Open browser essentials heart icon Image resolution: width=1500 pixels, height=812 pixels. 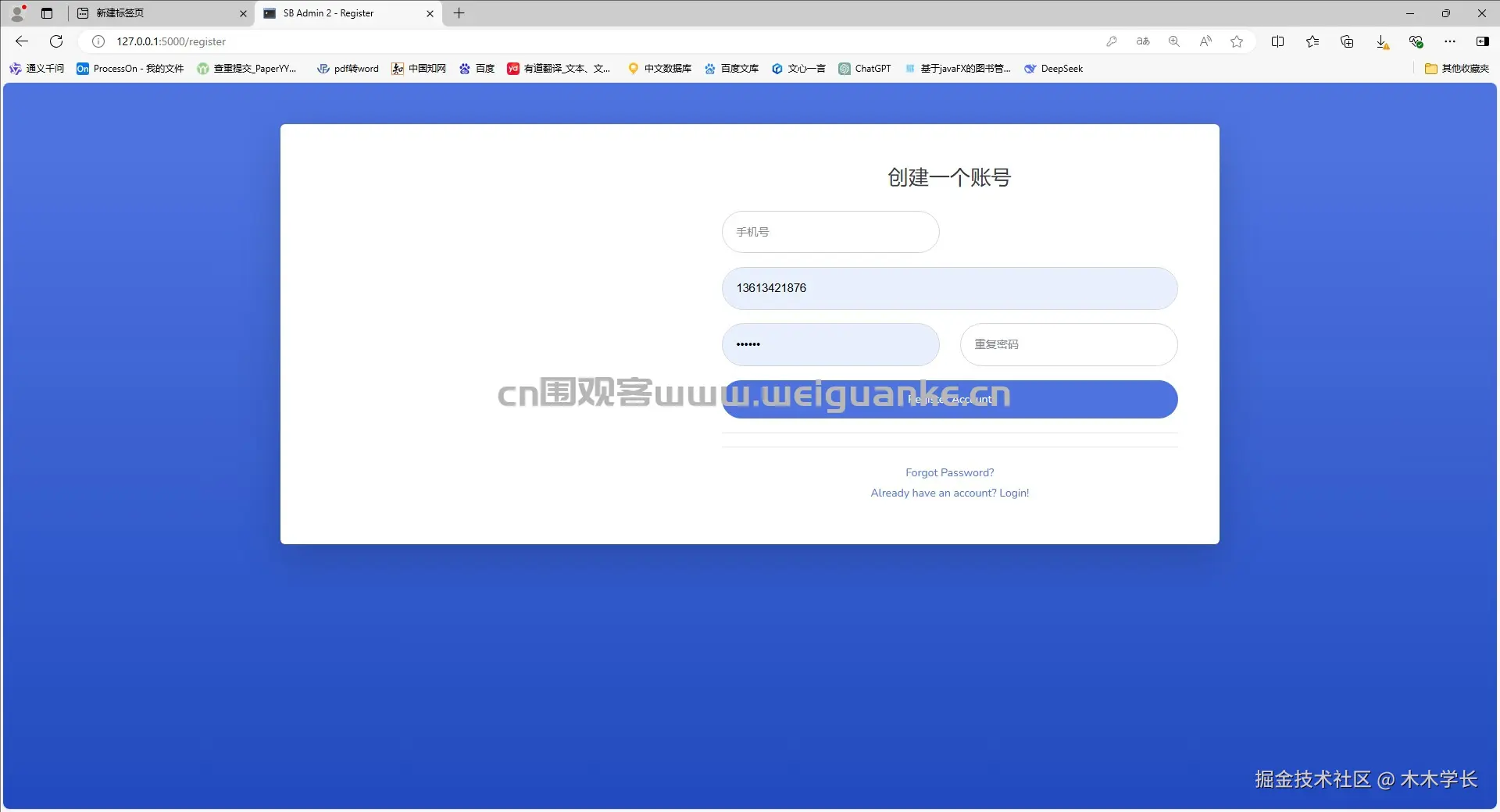click(1416, 41)
